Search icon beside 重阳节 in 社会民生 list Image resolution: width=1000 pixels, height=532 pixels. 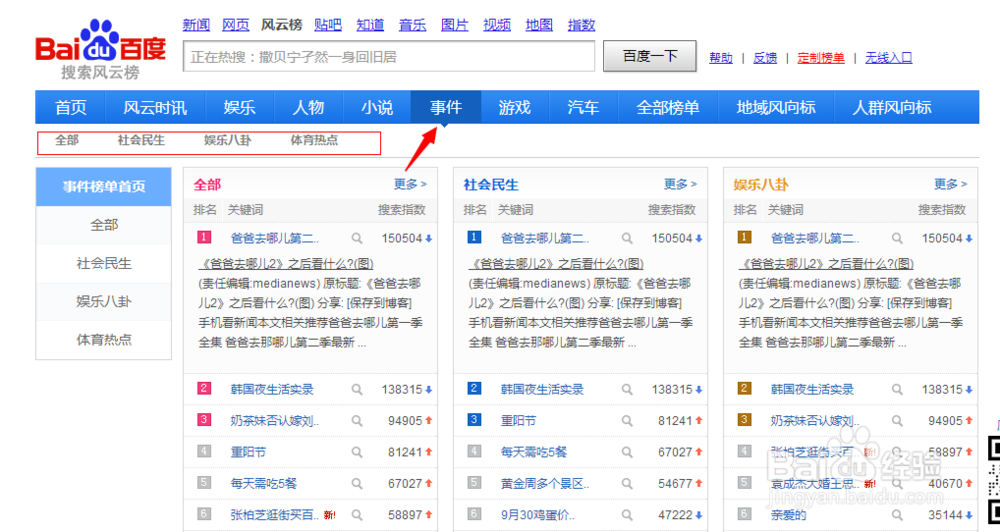click(x=628, y=421)
